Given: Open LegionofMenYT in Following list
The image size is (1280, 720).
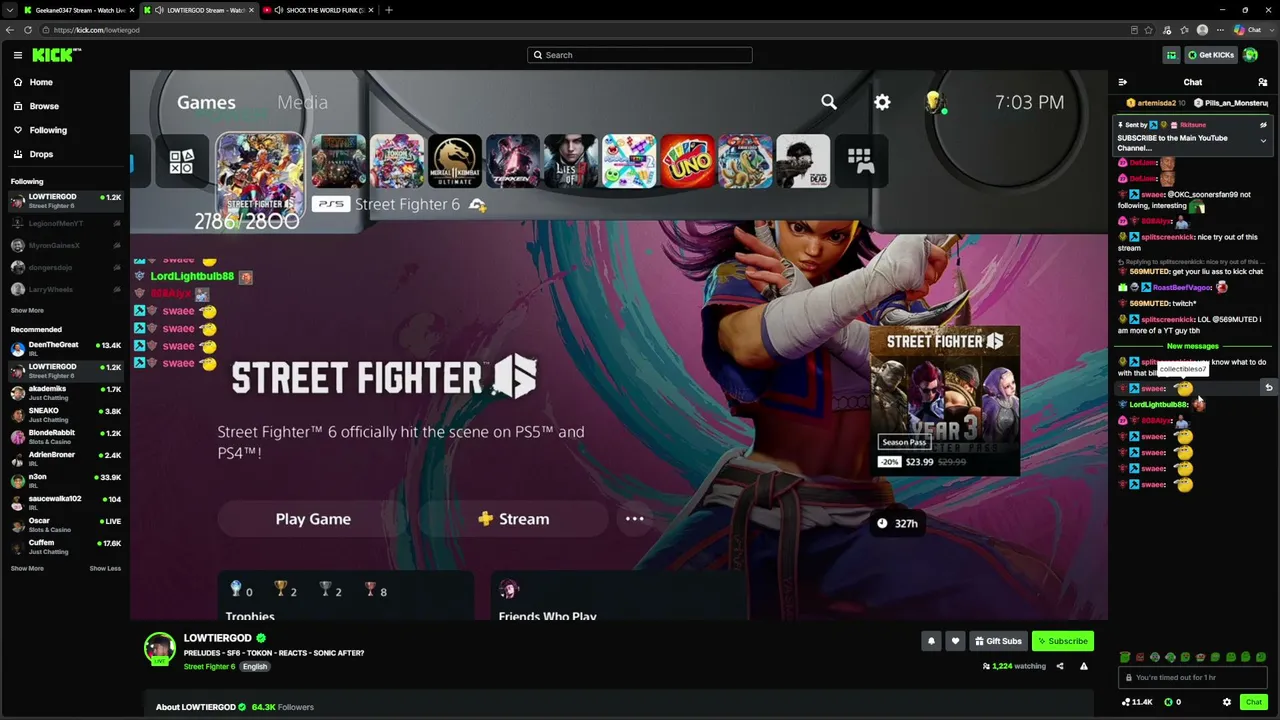Looking at the screenshot, I should tap(65, 223).
